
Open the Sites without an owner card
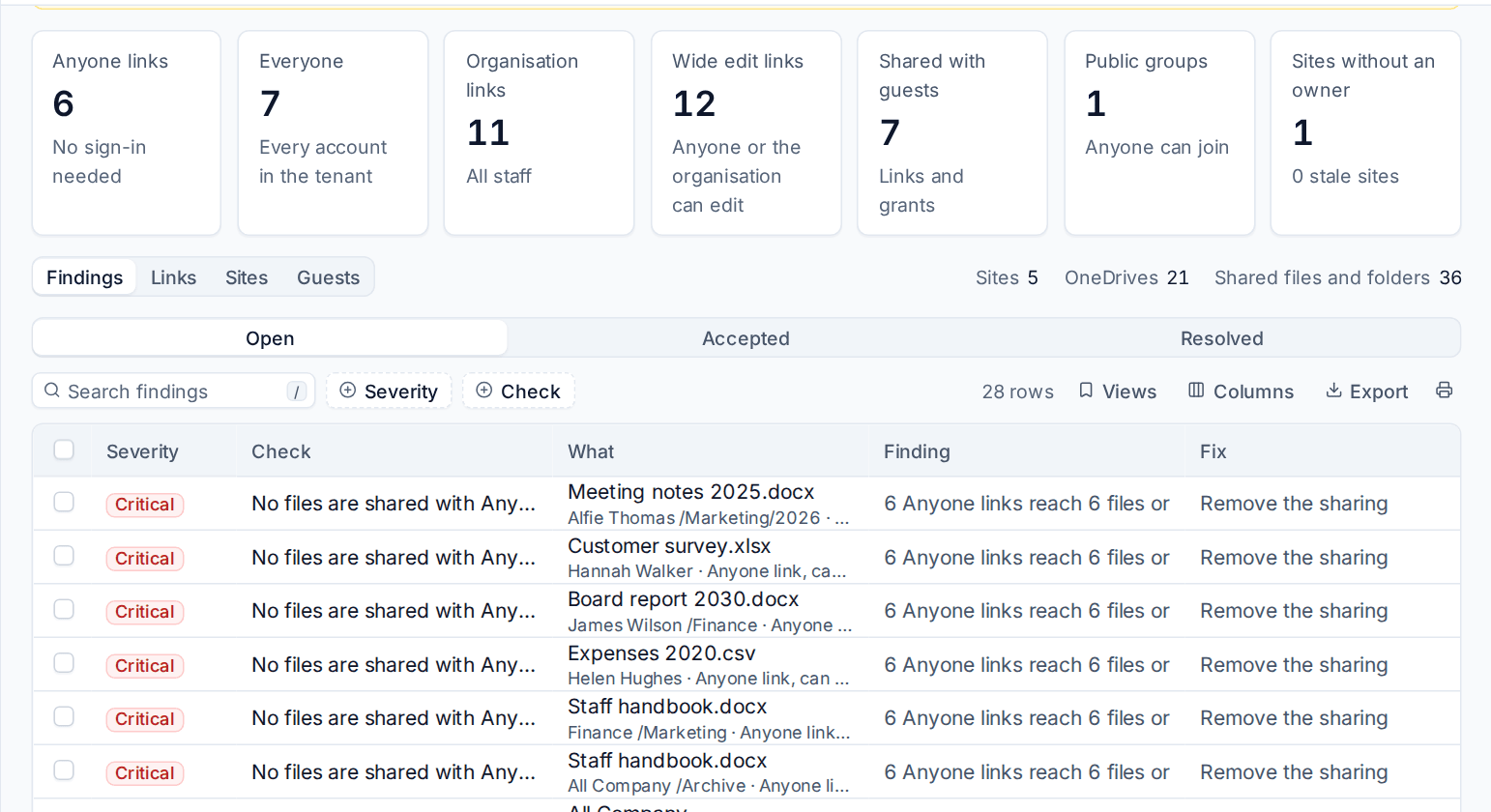pos(1365,132)
